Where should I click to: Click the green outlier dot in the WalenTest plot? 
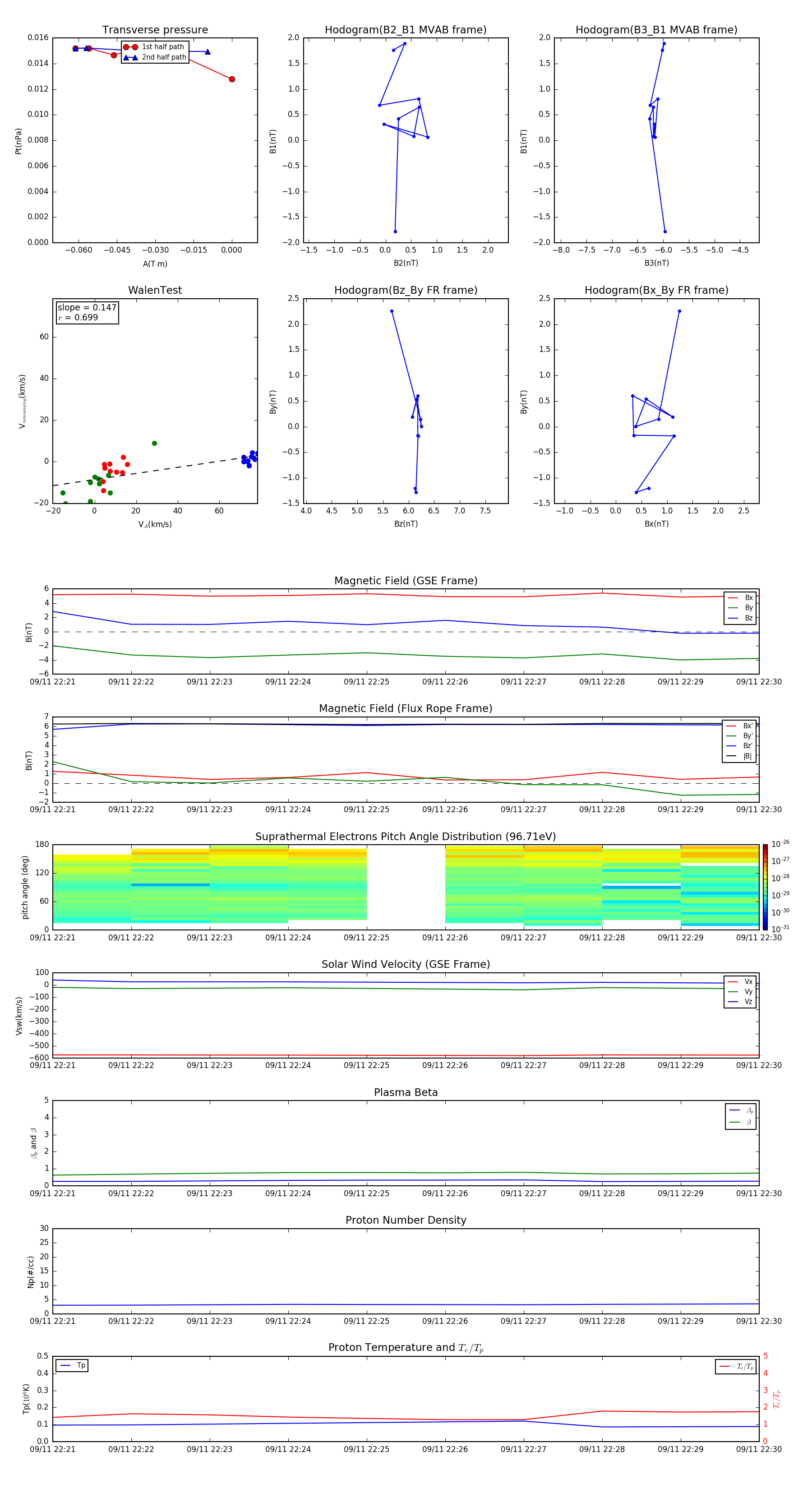pyautogui.click(x=154, y=444)
